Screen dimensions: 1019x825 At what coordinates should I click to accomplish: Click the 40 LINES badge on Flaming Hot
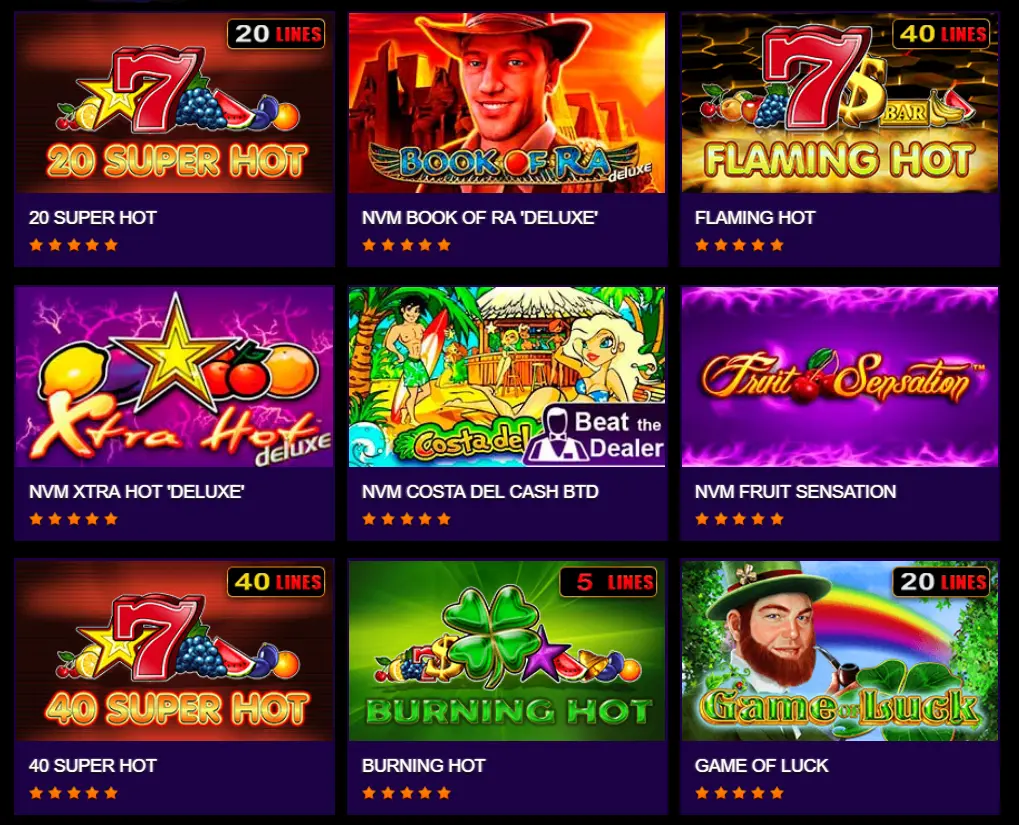pos(942,34)
